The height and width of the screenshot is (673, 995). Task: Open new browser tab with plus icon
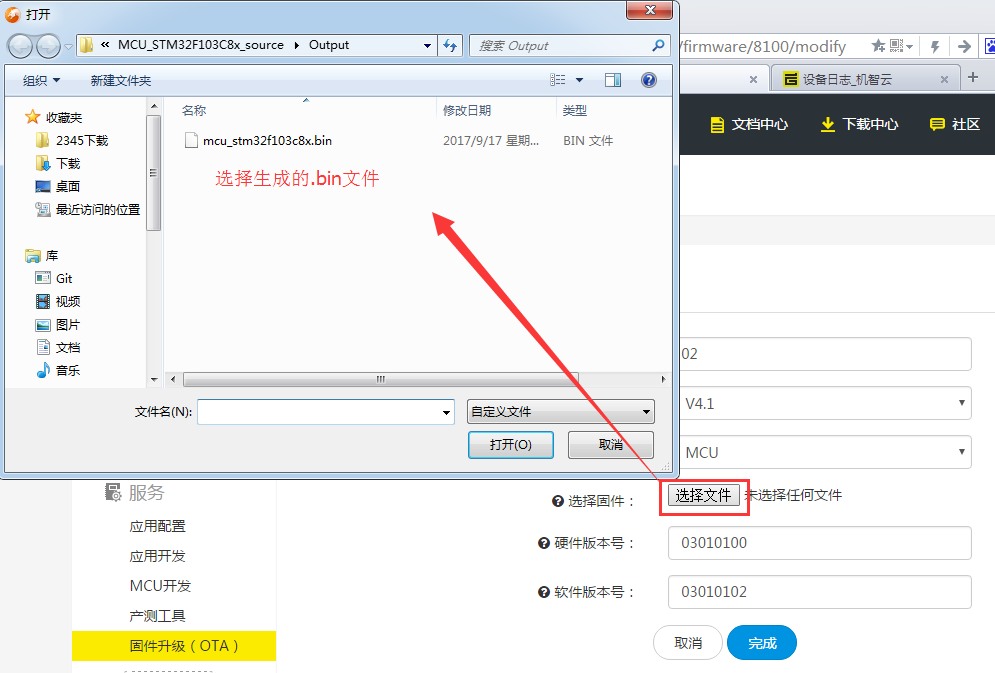click(x=973, y=78)
